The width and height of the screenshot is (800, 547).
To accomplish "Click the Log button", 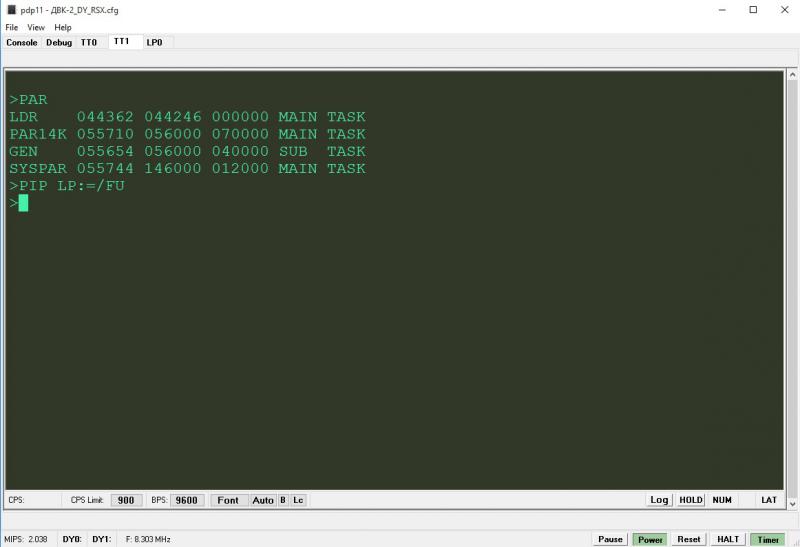I will 659,500.
